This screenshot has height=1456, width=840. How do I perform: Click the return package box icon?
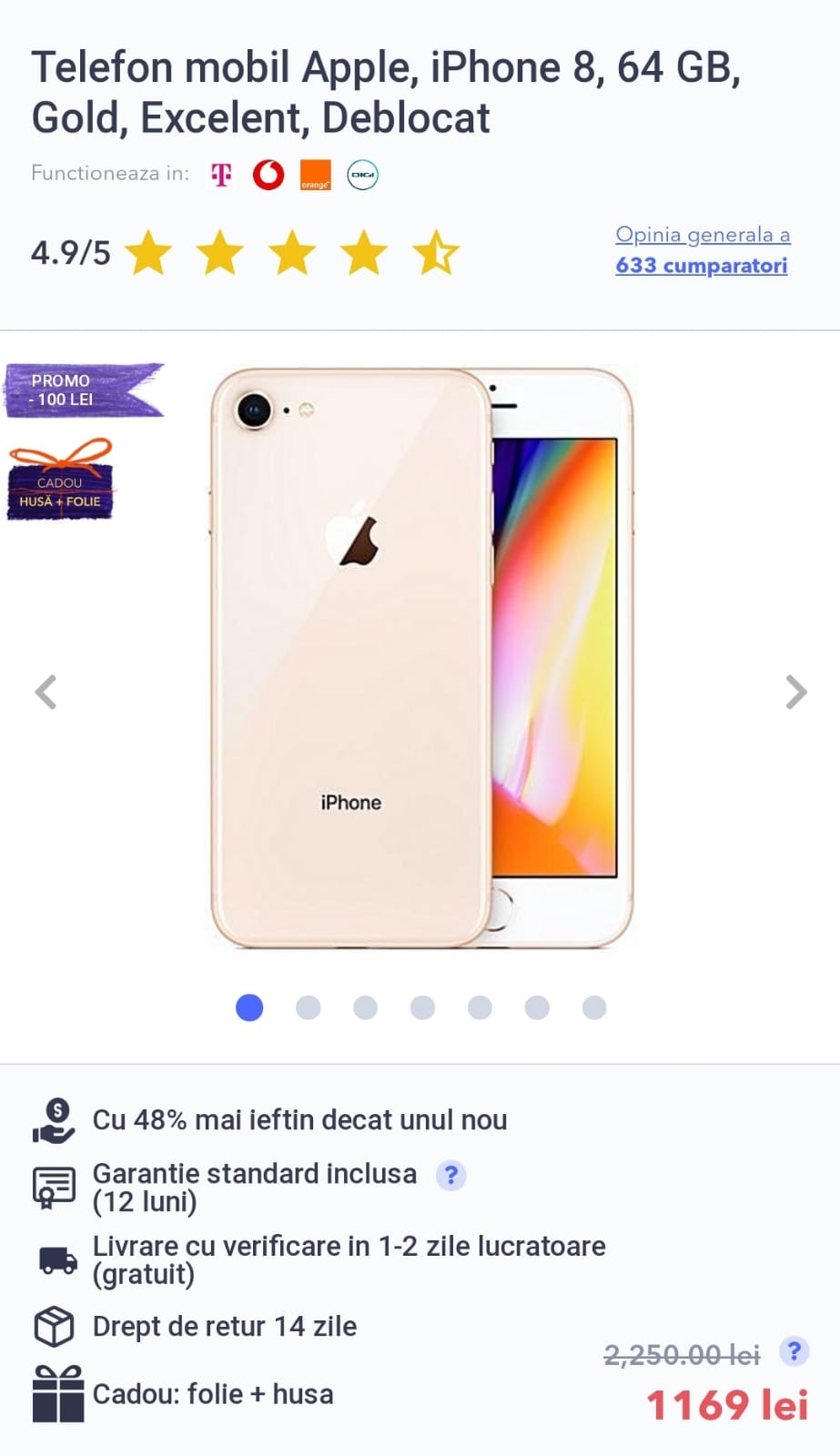pos(54,1326)
